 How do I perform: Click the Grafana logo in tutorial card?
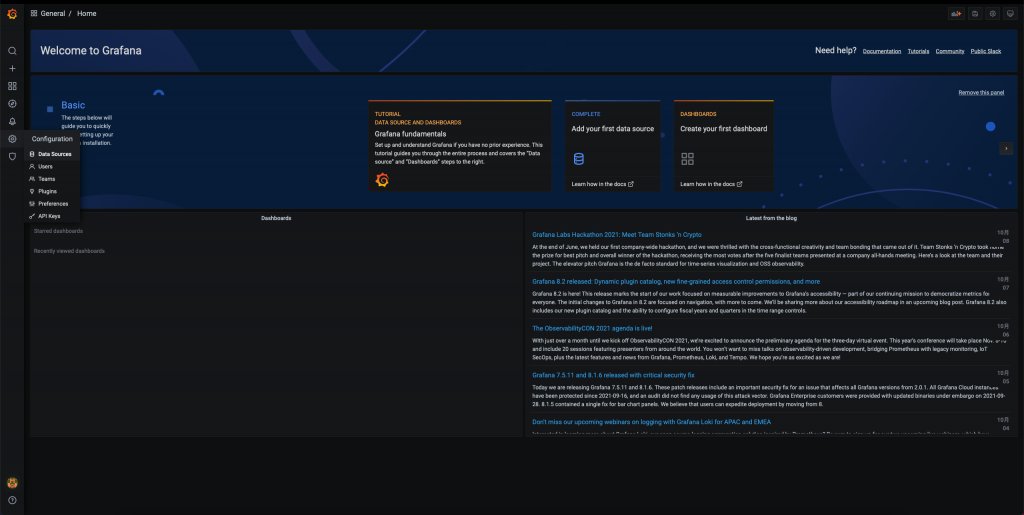pyautogui.click(x=383, y=180)
